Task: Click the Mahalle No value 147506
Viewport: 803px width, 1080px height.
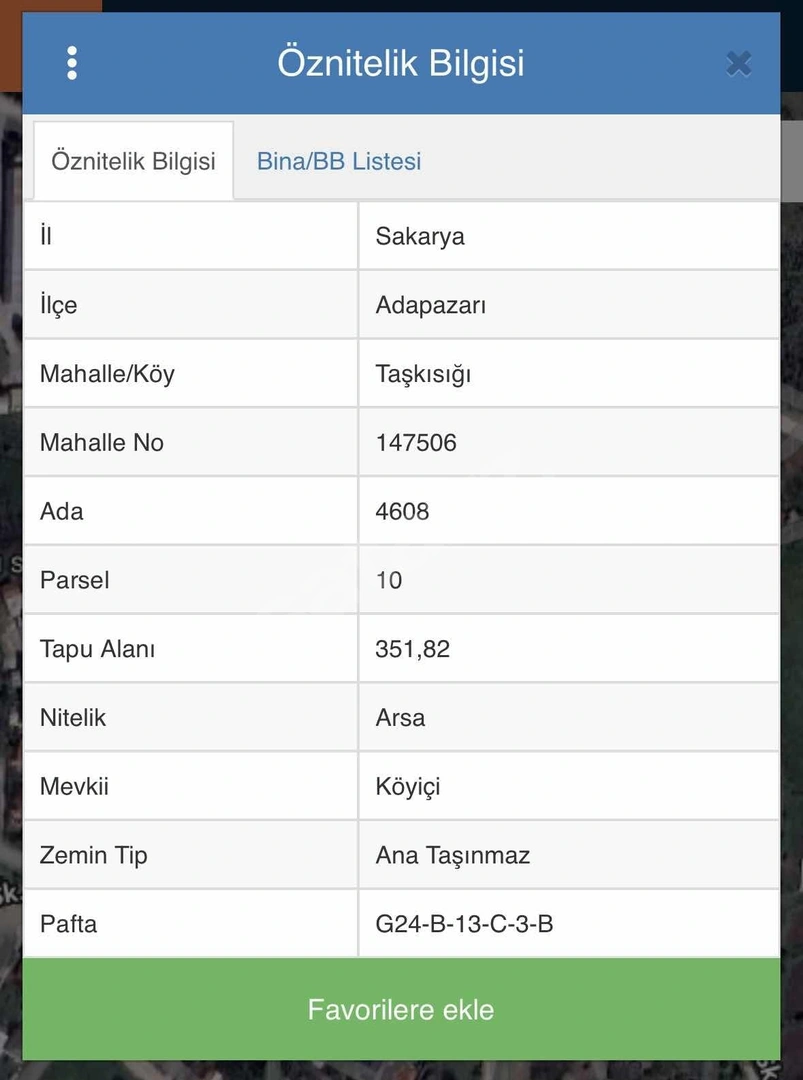Action: click(x=416, y=442)
